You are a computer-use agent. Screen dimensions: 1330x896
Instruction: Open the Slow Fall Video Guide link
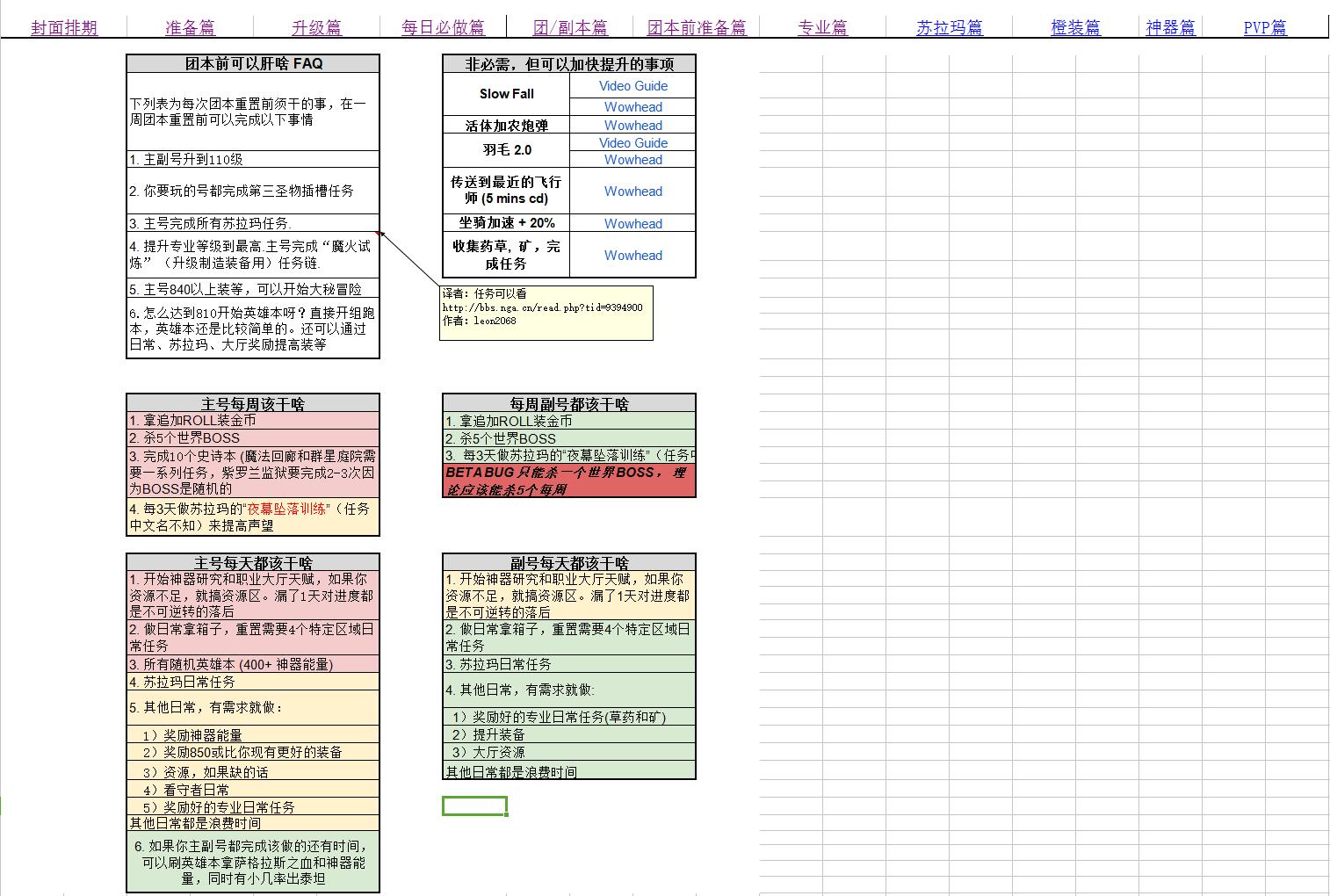click(x=632, y=85)
